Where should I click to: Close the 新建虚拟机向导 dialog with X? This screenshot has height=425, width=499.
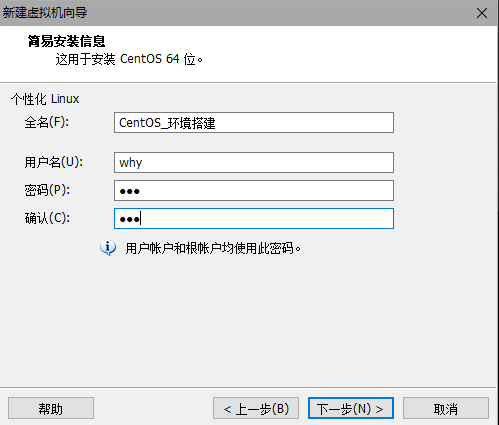(x=482, y=13)
